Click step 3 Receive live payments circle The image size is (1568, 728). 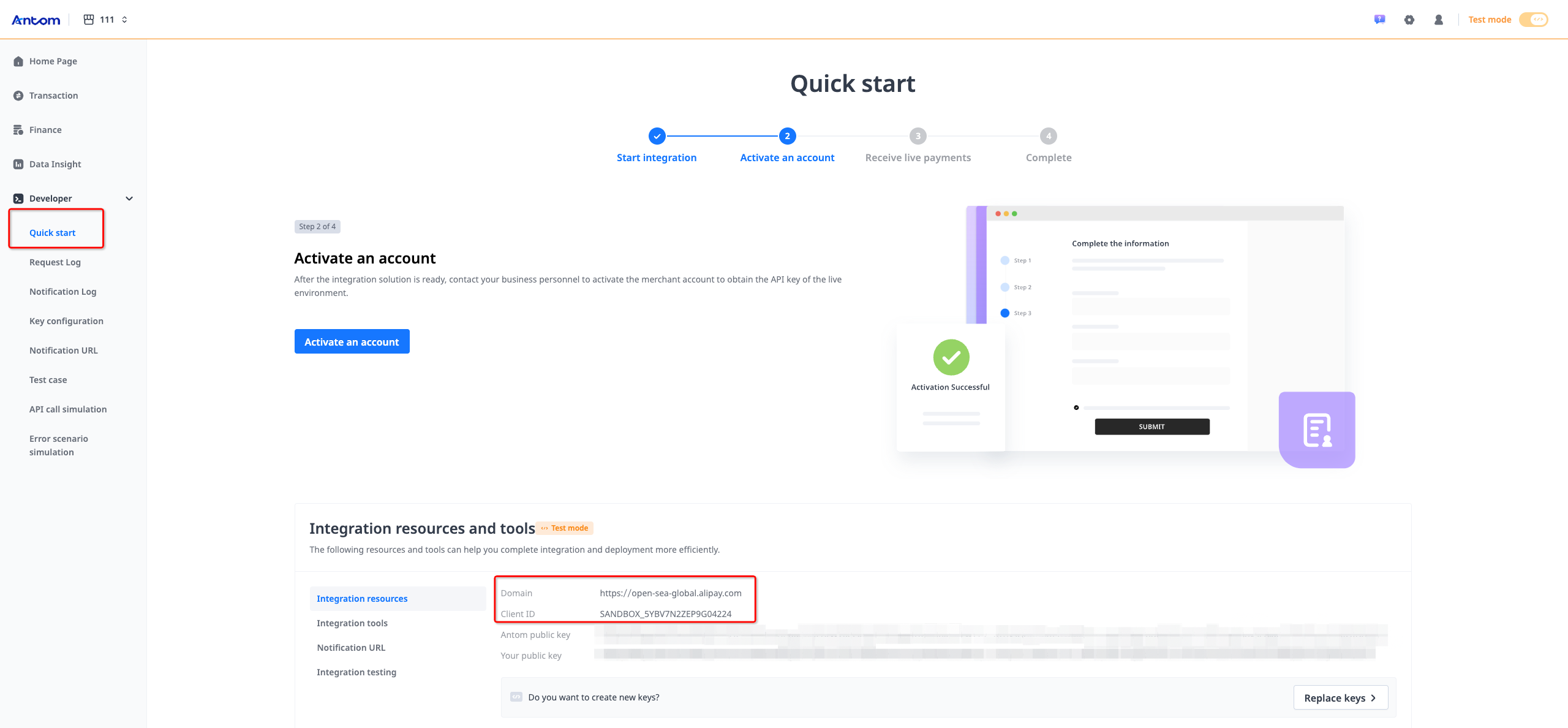tap(918, 136)
